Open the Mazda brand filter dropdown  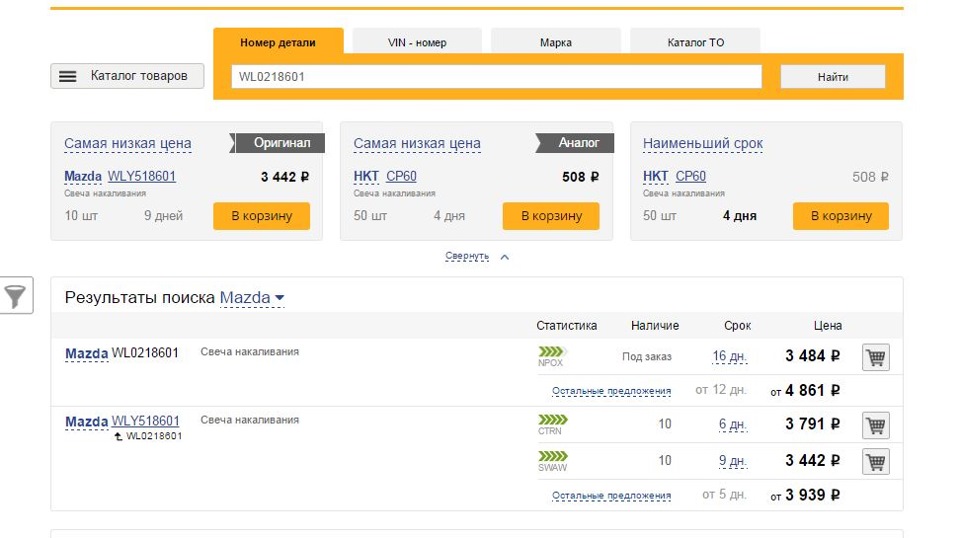[252, 298]
